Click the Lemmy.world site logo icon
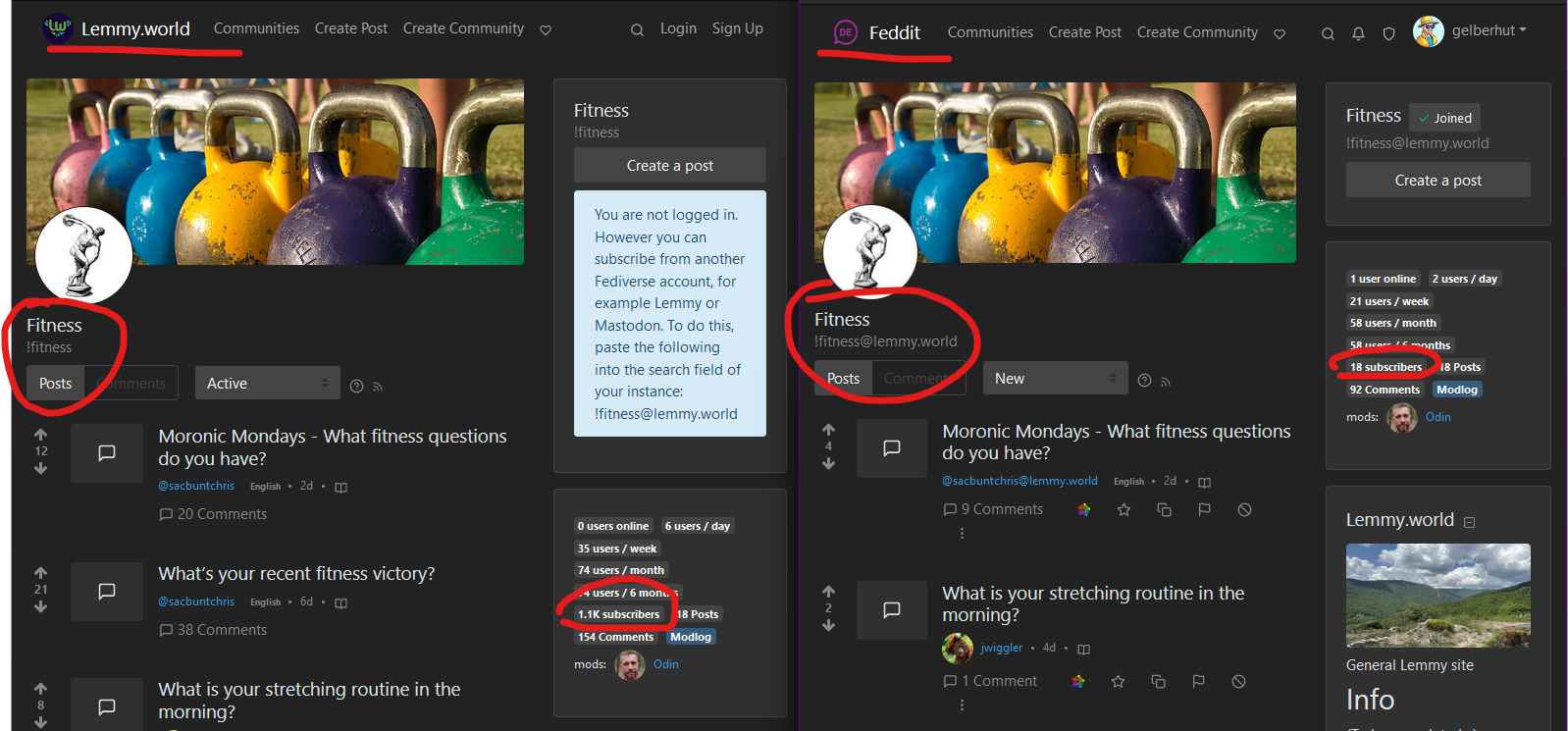The width and height of the screenshot is (1568, 731). tap(58, 27)
